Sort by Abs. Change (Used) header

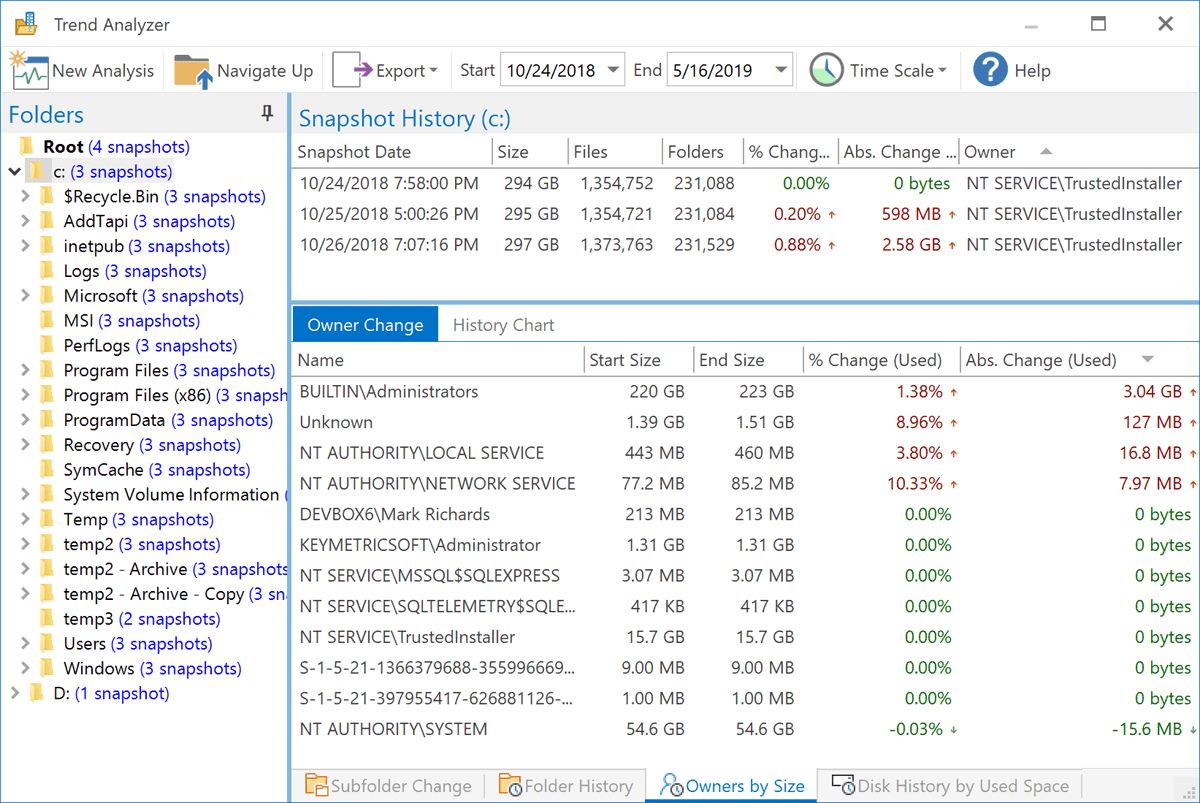click(x=1078, y=360)
